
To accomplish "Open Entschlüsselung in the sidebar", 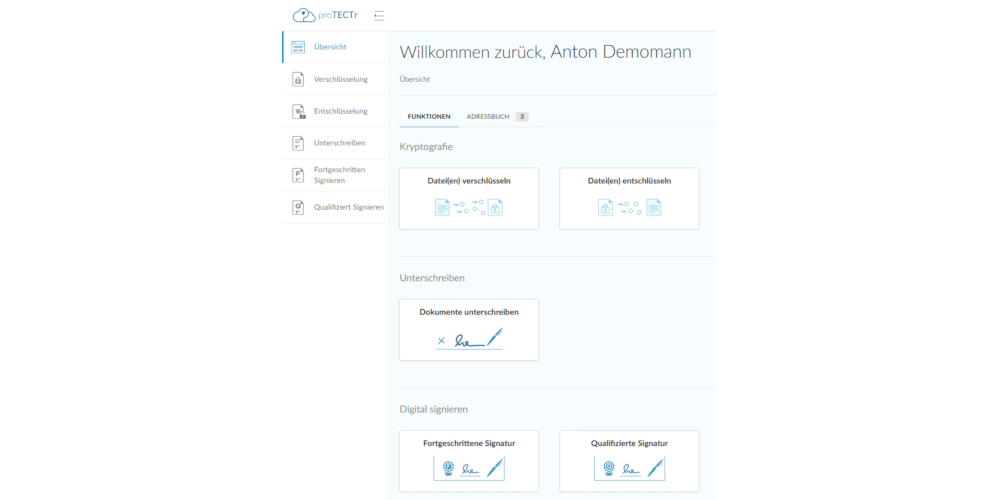I will coord(335,112).
